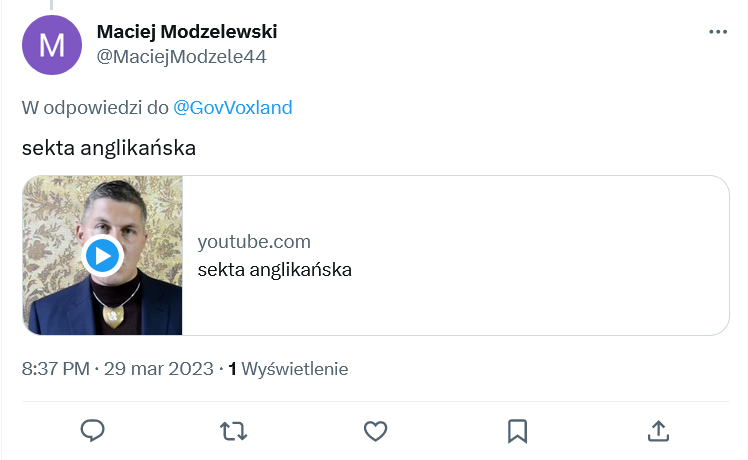Click the purple M profile avatar

(51, 45)
